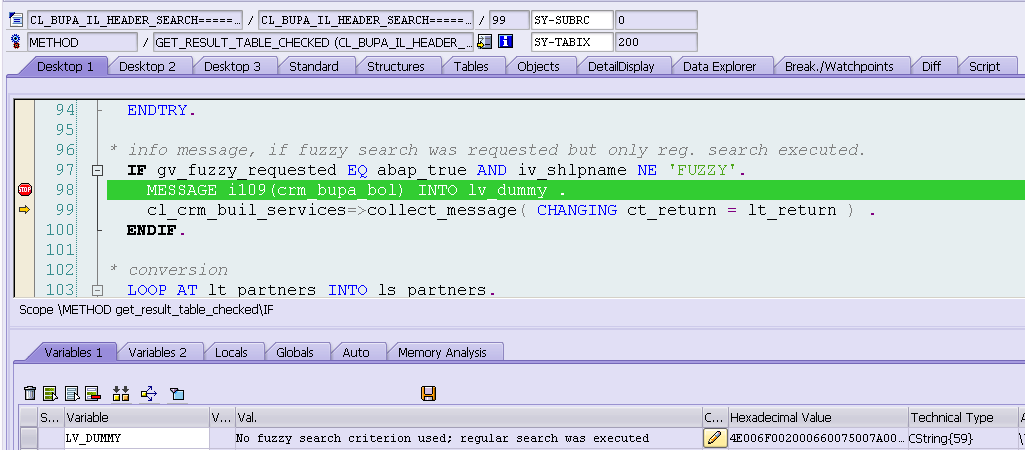Open the Diff tab
The image size is (1025, 450).
pos(931,66)
